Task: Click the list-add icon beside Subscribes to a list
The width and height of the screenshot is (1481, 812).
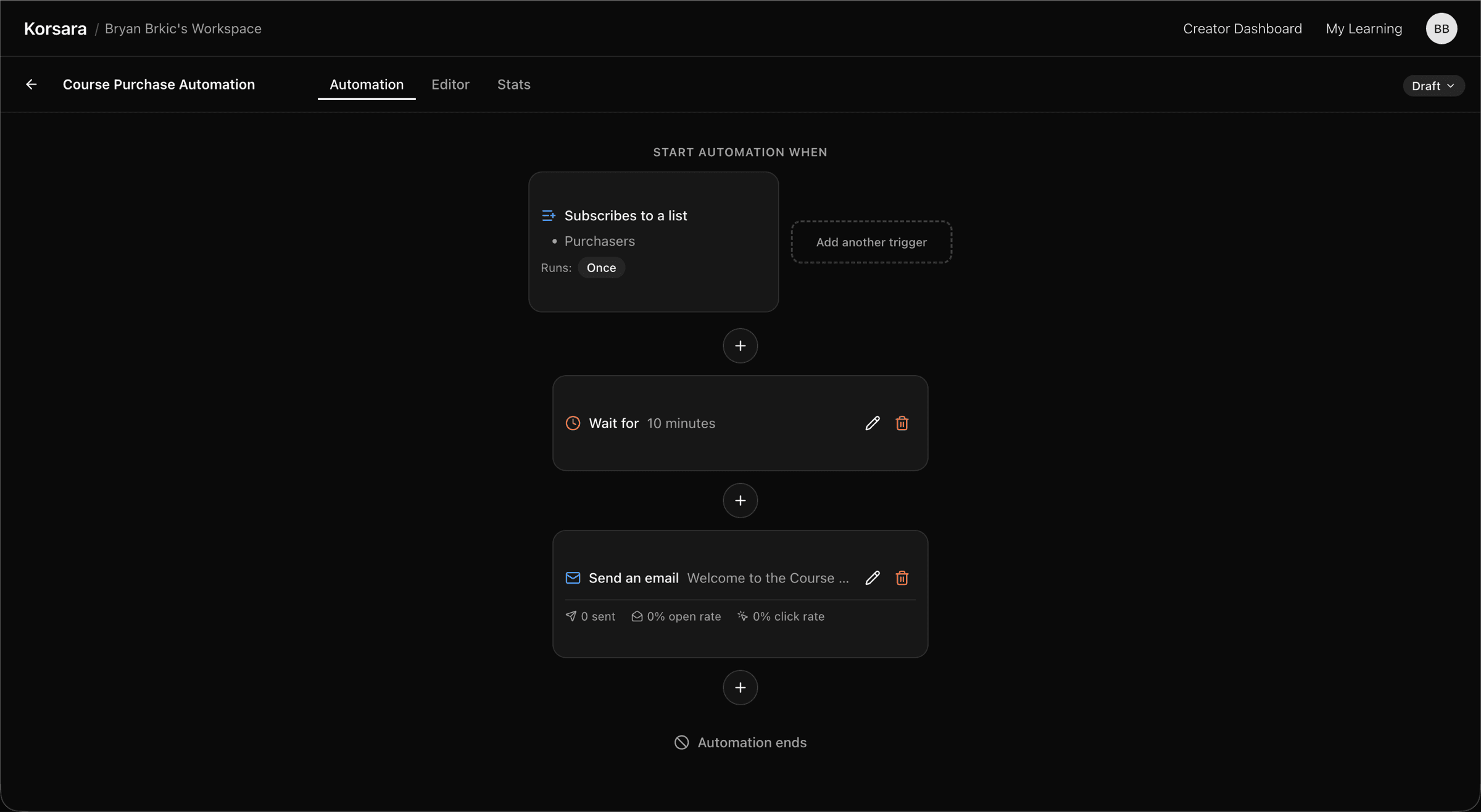Action: tap(549, 215)
